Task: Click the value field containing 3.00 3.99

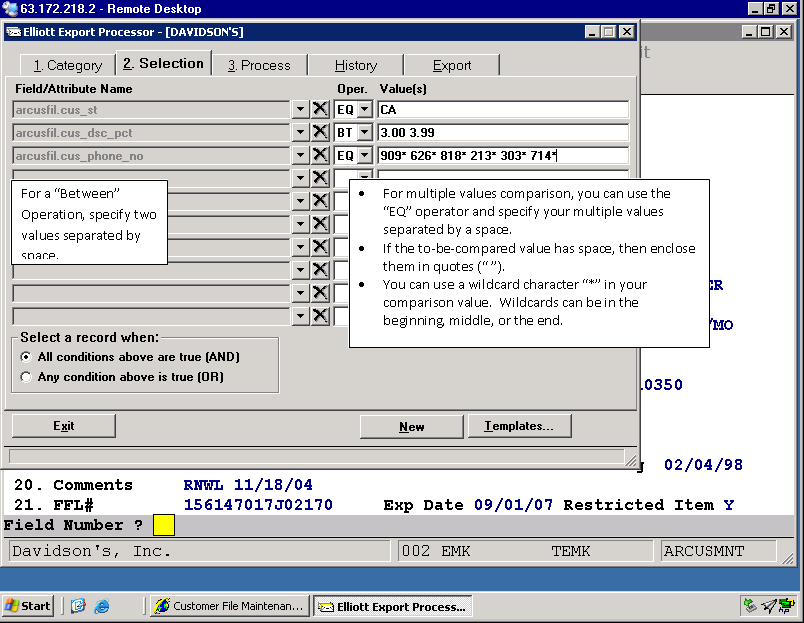Action: click(x=503, y=132)
